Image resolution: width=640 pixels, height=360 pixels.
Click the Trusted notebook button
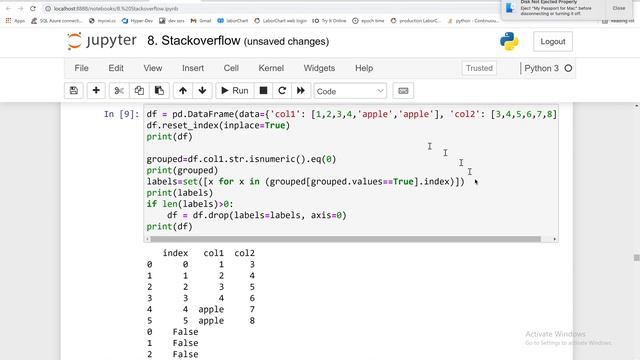coord(479,68)
